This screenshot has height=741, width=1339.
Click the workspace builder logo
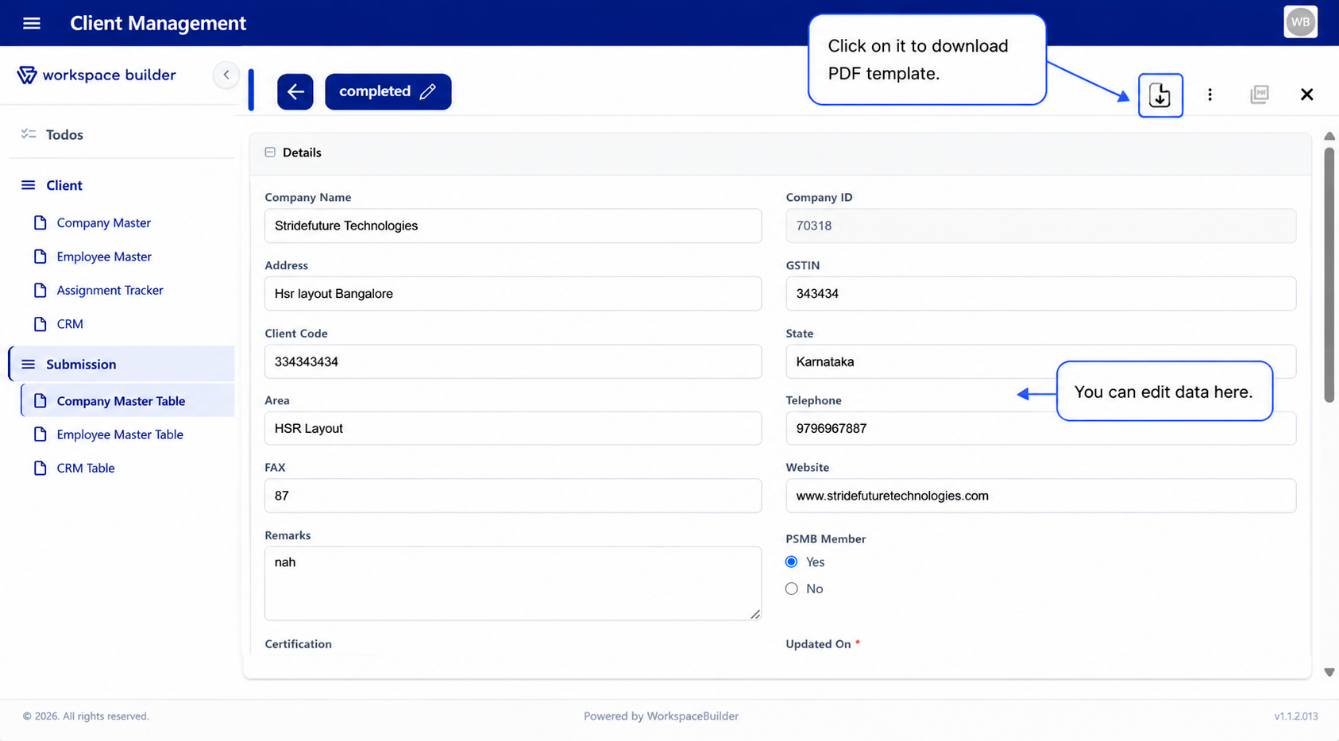click(97, 75)
